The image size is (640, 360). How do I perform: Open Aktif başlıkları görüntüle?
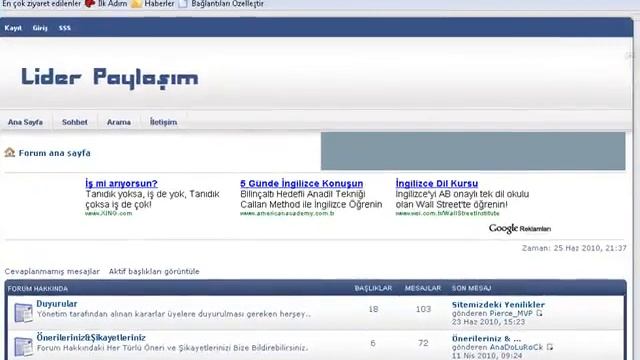click(154, 271)
